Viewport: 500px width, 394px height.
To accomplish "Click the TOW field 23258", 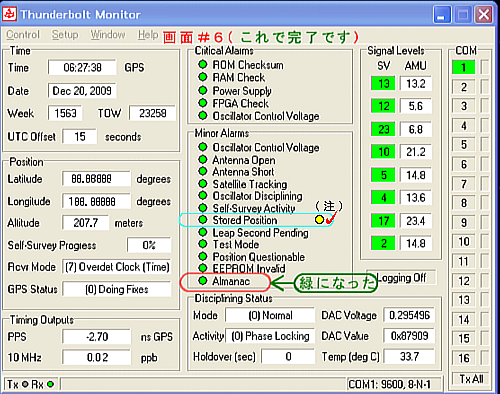I will click(x=153, y=113).
